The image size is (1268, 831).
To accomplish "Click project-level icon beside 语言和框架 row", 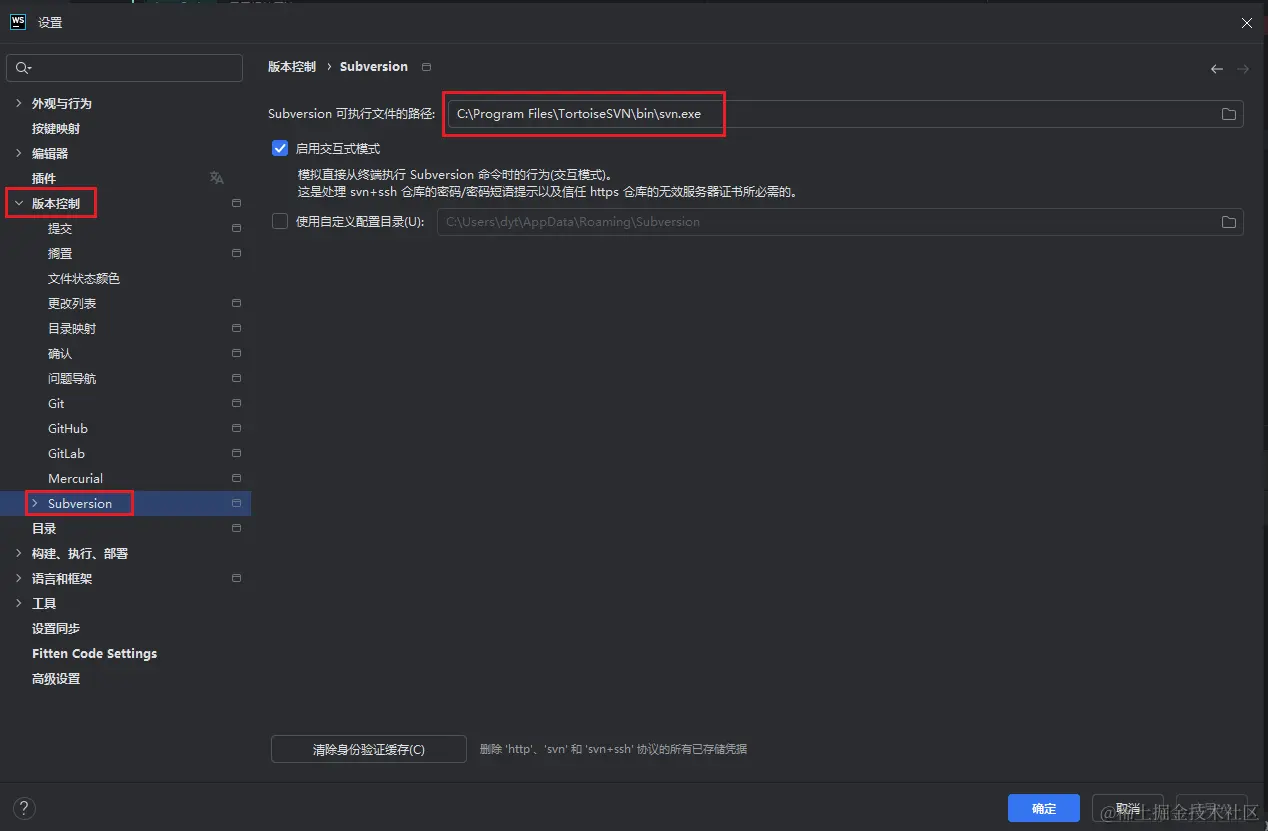I will tap(236, 578).
